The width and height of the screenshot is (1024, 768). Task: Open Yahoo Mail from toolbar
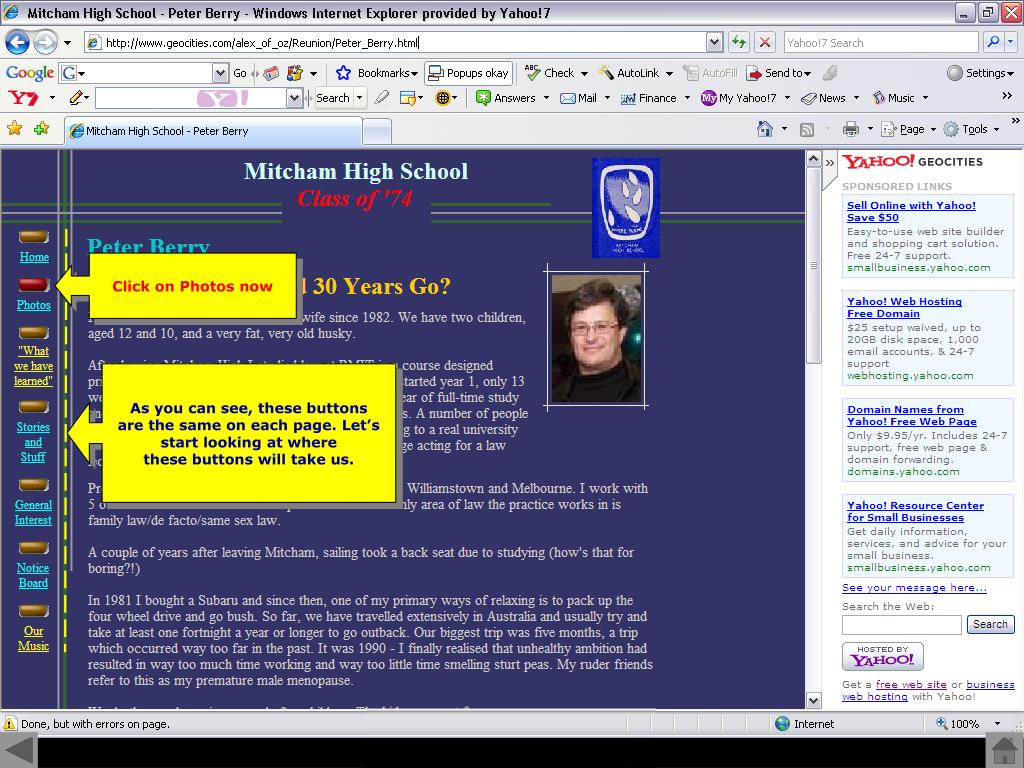(x=579, y=98)
